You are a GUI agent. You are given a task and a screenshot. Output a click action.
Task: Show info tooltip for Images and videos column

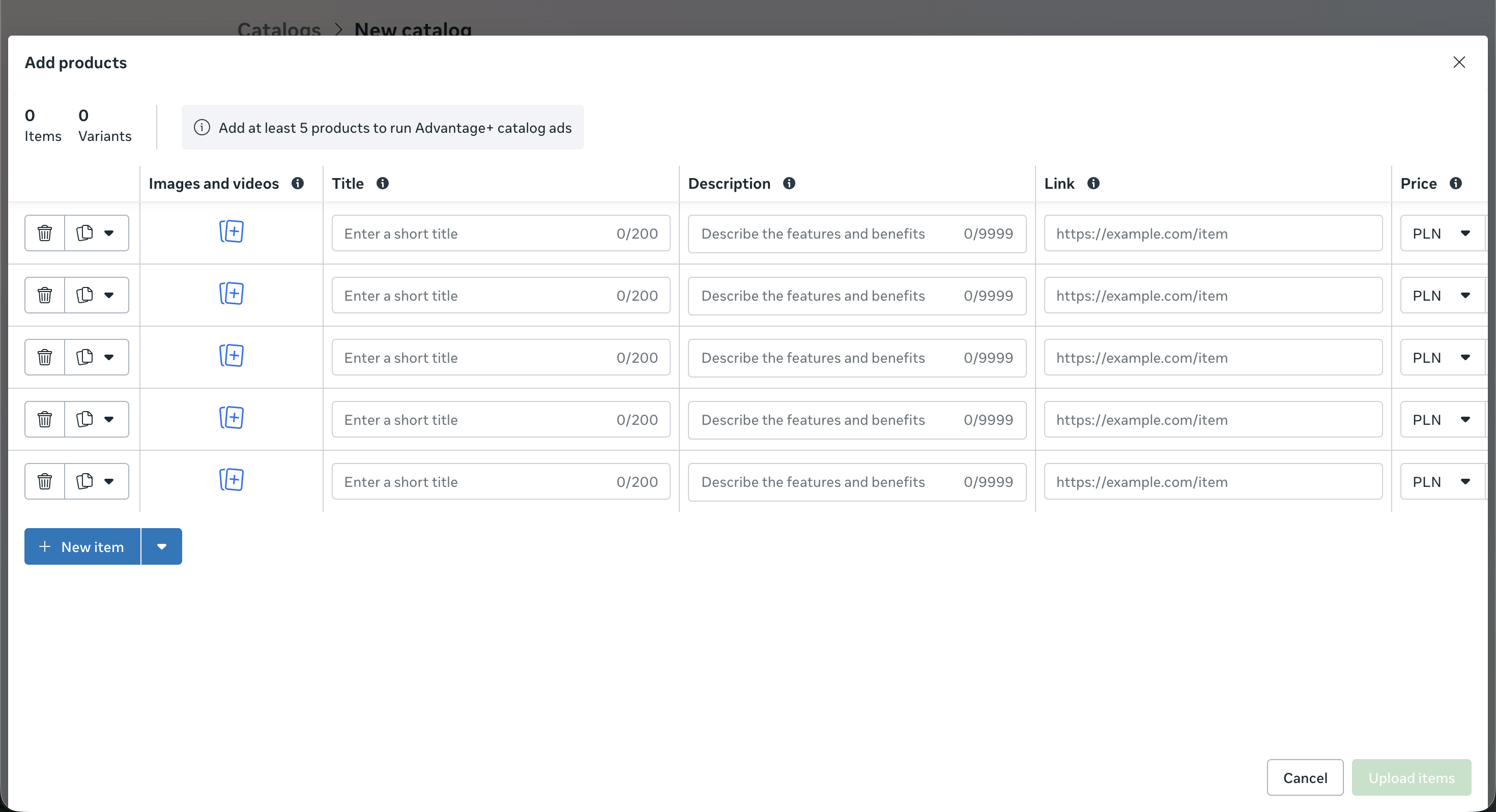coord(298,184)
